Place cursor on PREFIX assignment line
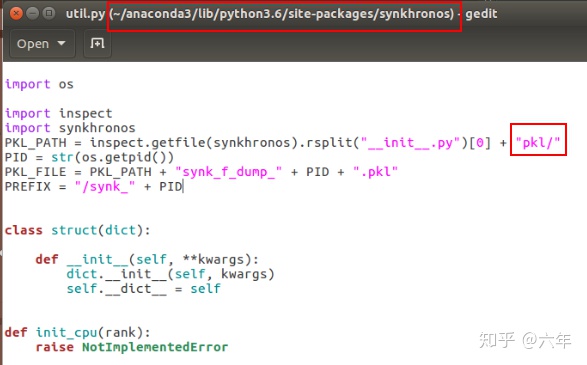The height and width of the screenshot is (365, 587). (x=93, y=186)
